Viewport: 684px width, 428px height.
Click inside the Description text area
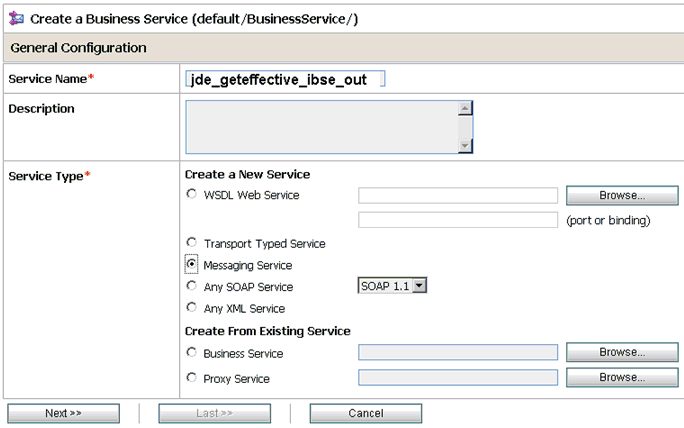click(321, 127)
